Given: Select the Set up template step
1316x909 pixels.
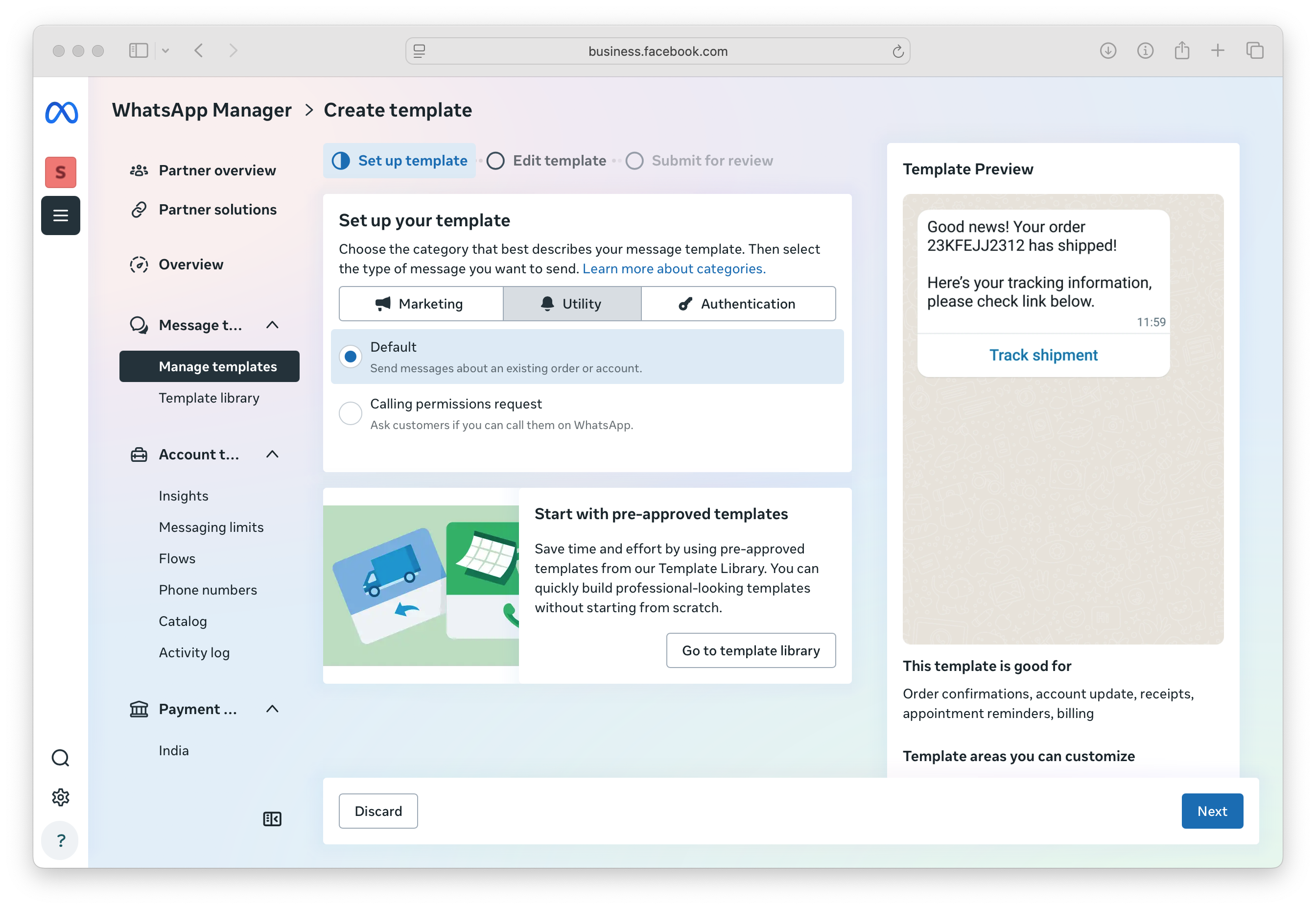Looking at the screenshot, I should coord(399,161).
